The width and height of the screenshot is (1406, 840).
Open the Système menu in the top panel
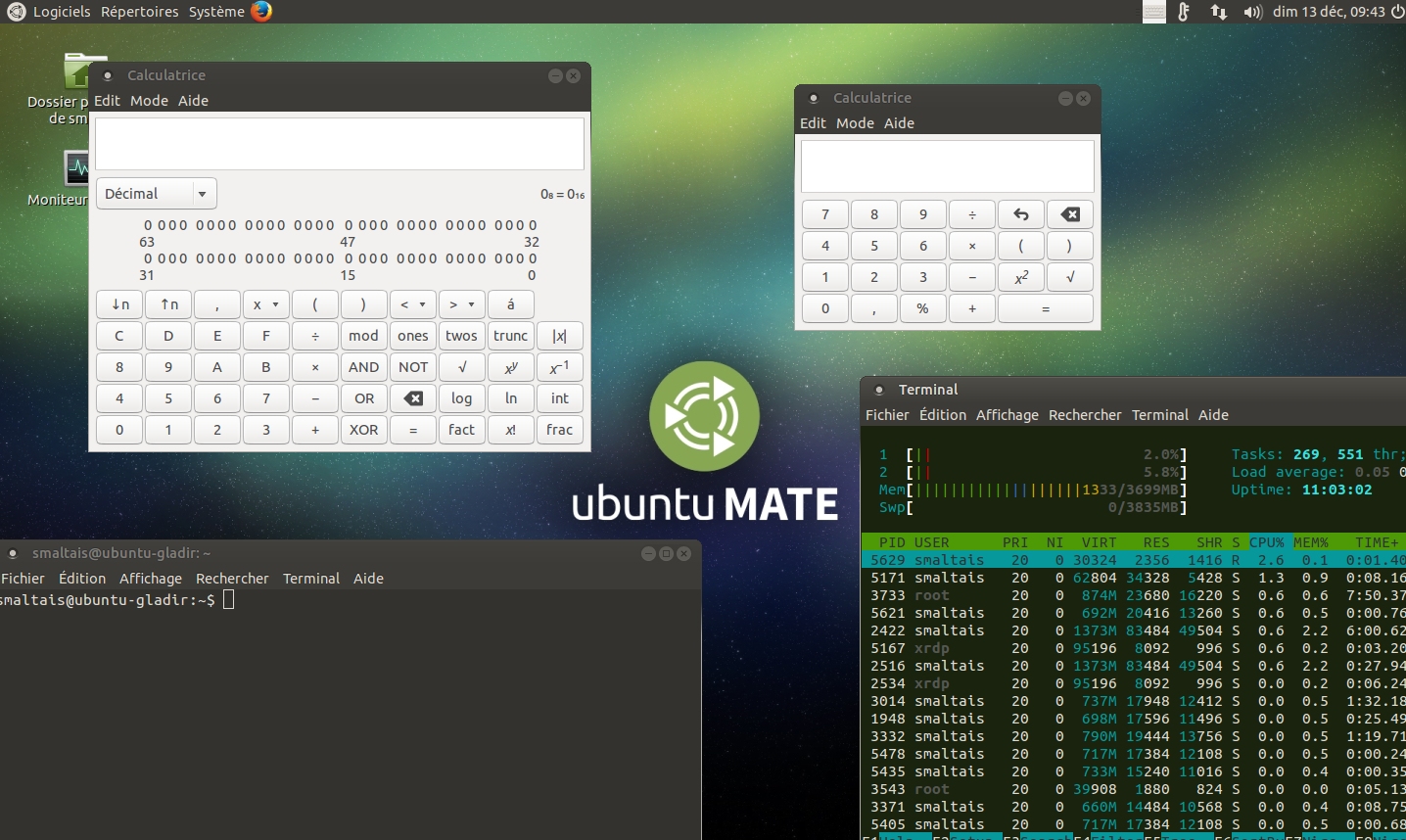click(216, 12)
